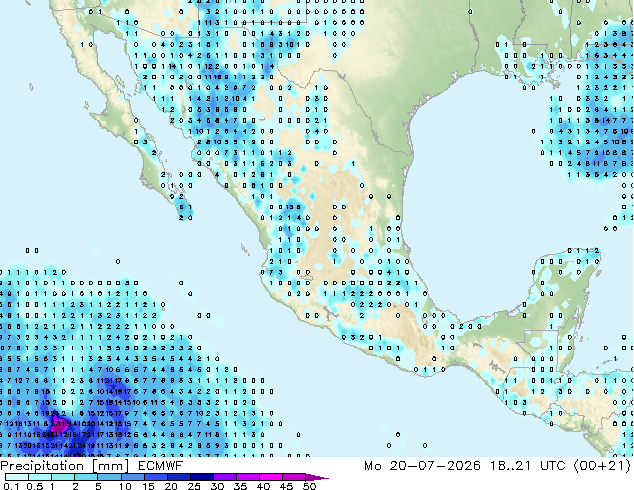
Task: Click the '30' legend value label
Action: 217,486
